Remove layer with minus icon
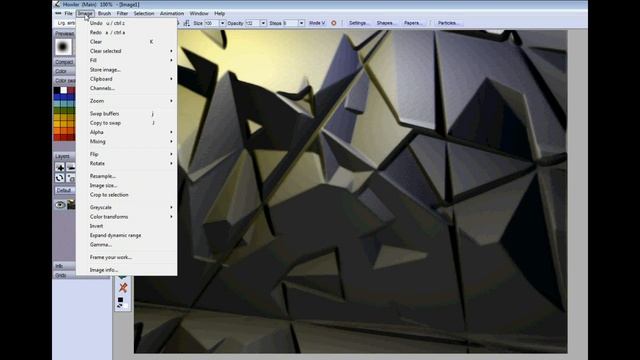 pyautogui.click(x=71, y=167)
